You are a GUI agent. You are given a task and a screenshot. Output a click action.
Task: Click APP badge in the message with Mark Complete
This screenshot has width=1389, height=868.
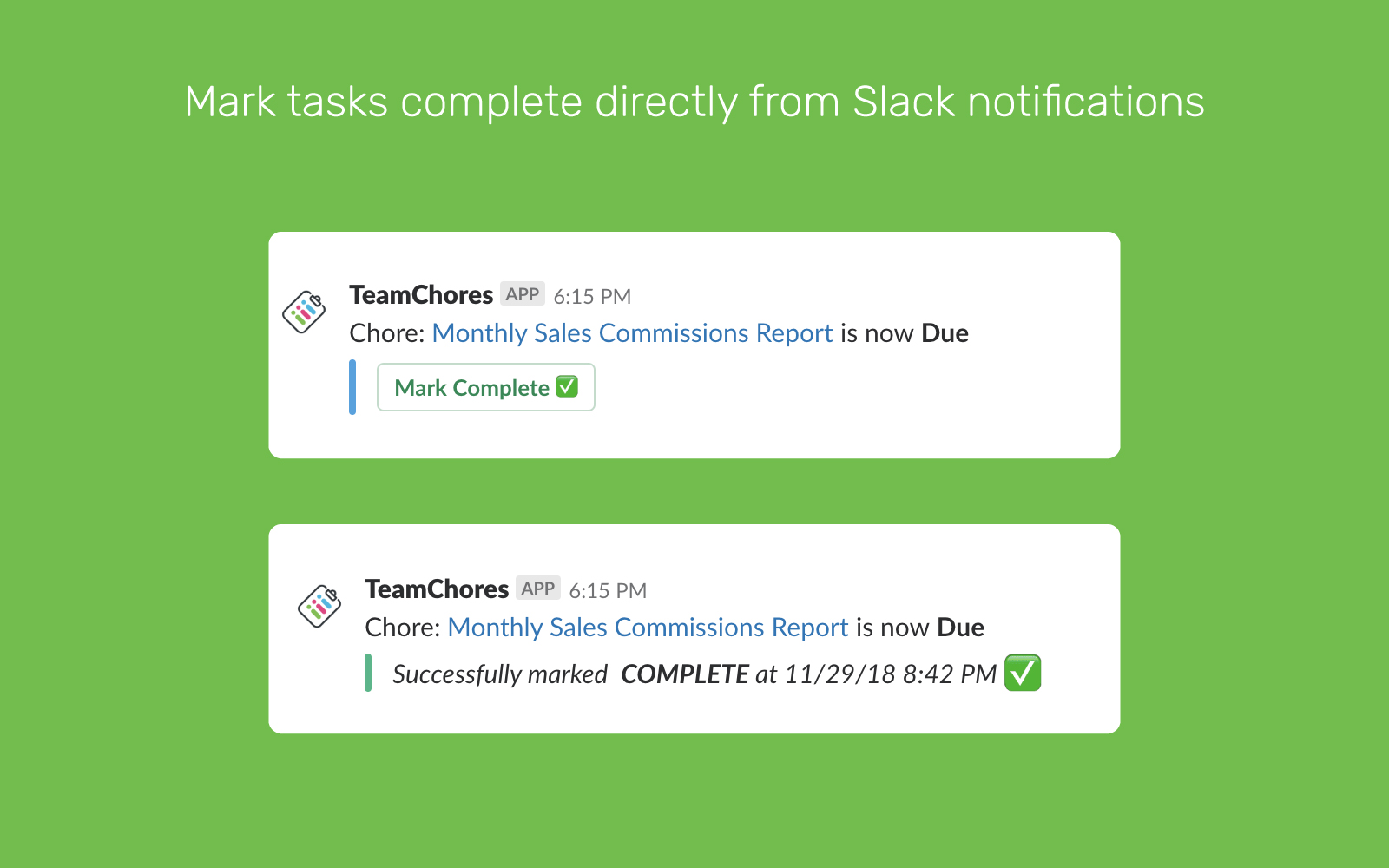click(523, 294)
